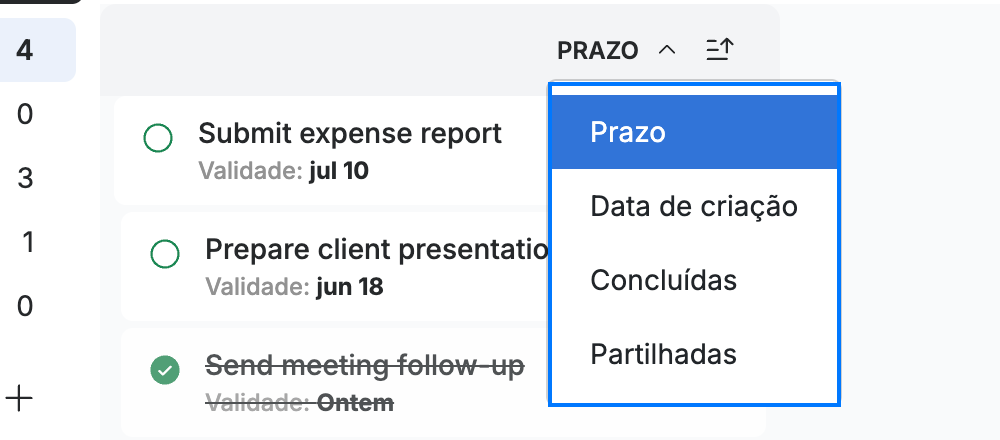1000x440 pixels.
Task: Choose Data de criação from the menu
Action: pos(694,206)
